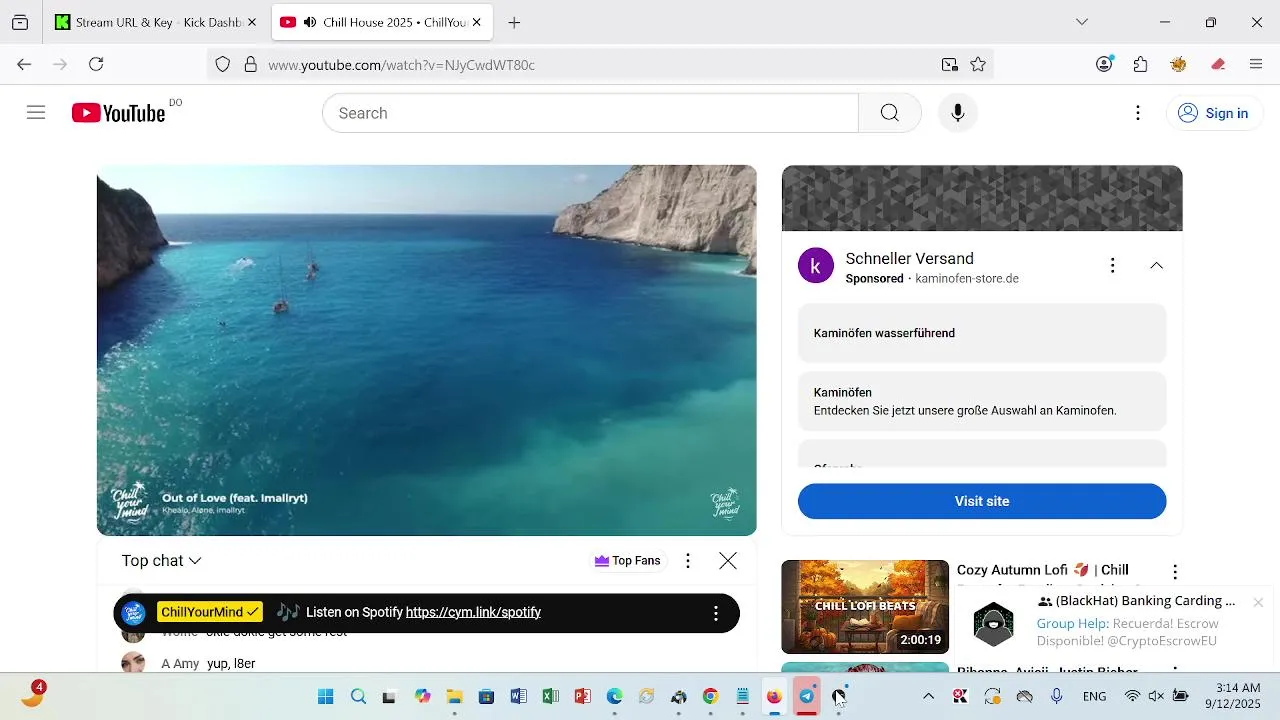Open cym.link/spotify link
The width and height of the screenshot is (1280, 720).
point(473,612)
